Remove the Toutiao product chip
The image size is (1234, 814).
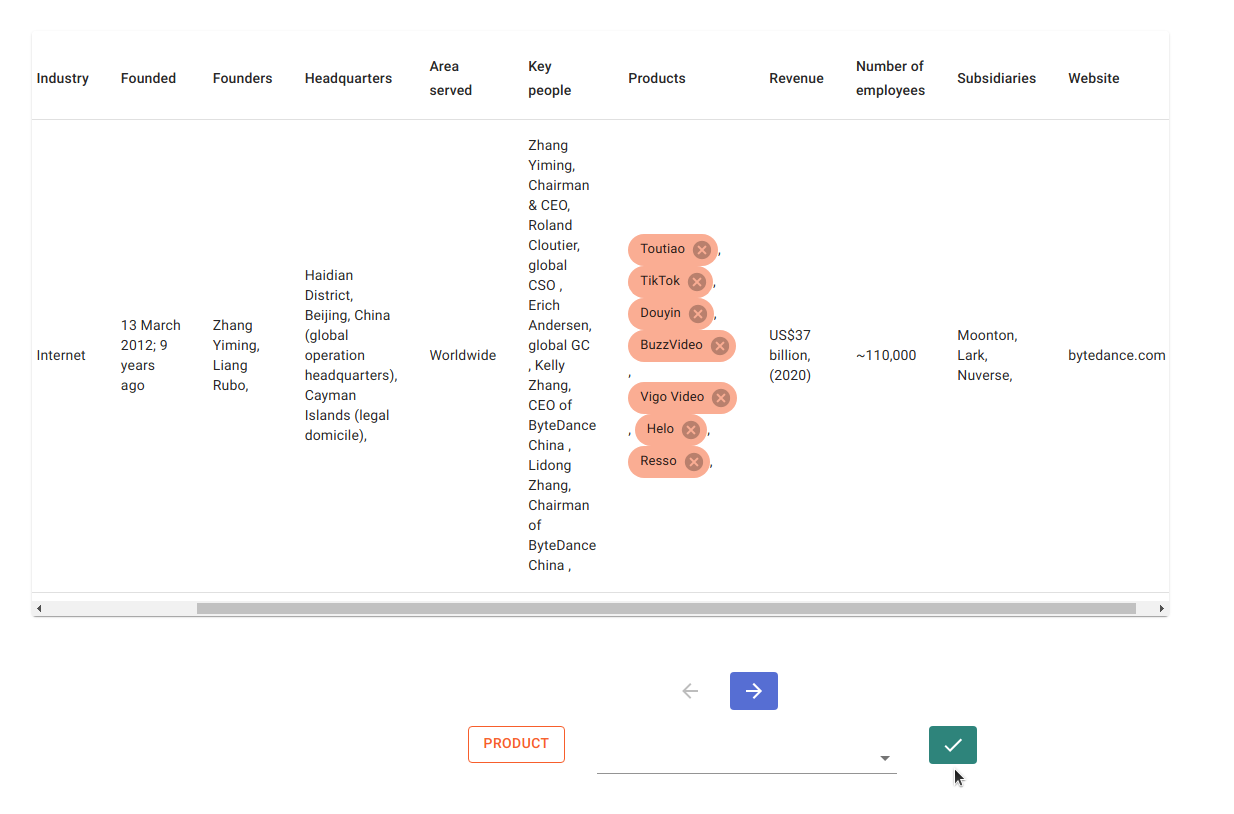click(x=702, y=250)
